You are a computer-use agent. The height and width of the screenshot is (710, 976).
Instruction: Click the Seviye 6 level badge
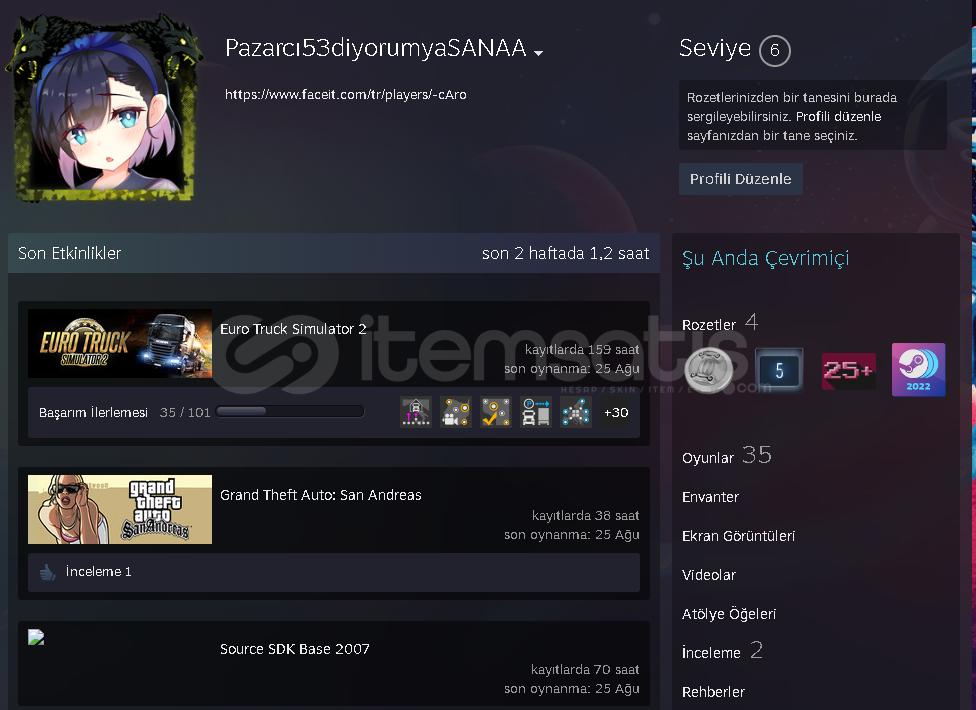click(774, 50)
